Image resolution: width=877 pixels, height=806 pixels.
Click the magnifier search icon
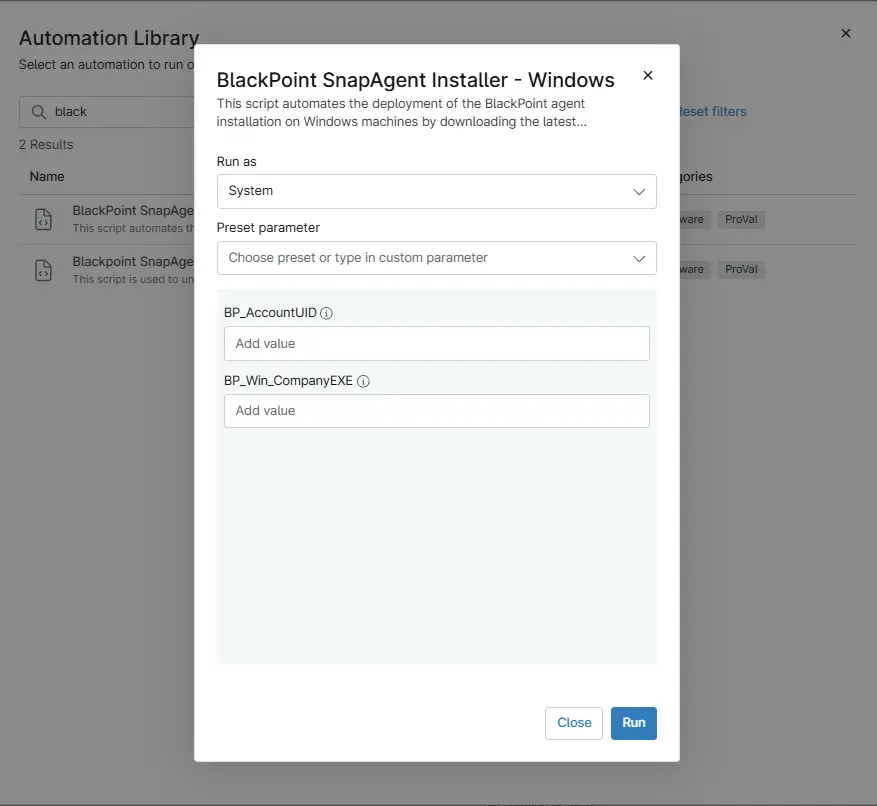pos(39,112)
